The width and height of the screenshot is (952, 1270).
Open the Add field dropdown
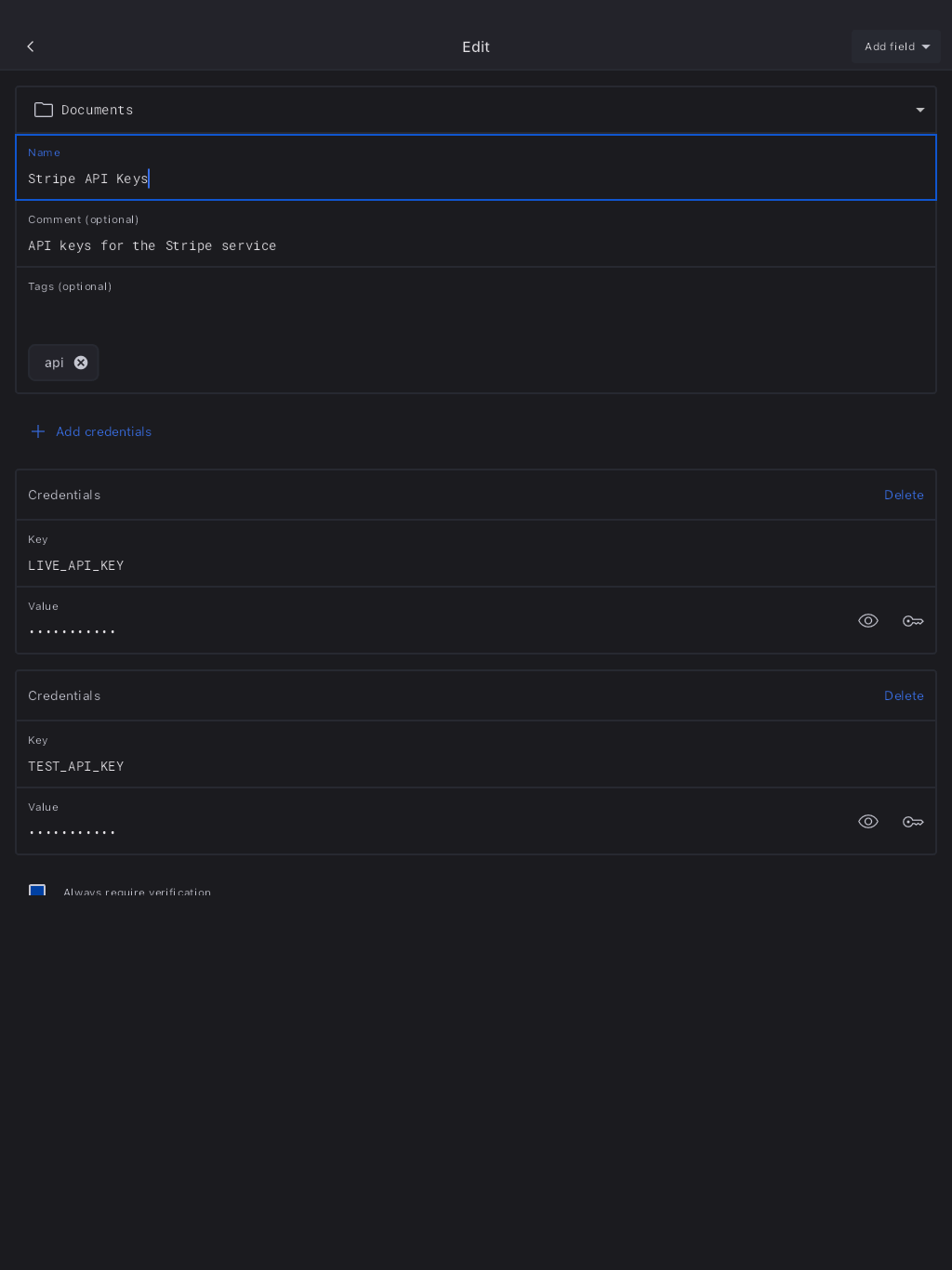pyautogui.click(x=896, y=46)
